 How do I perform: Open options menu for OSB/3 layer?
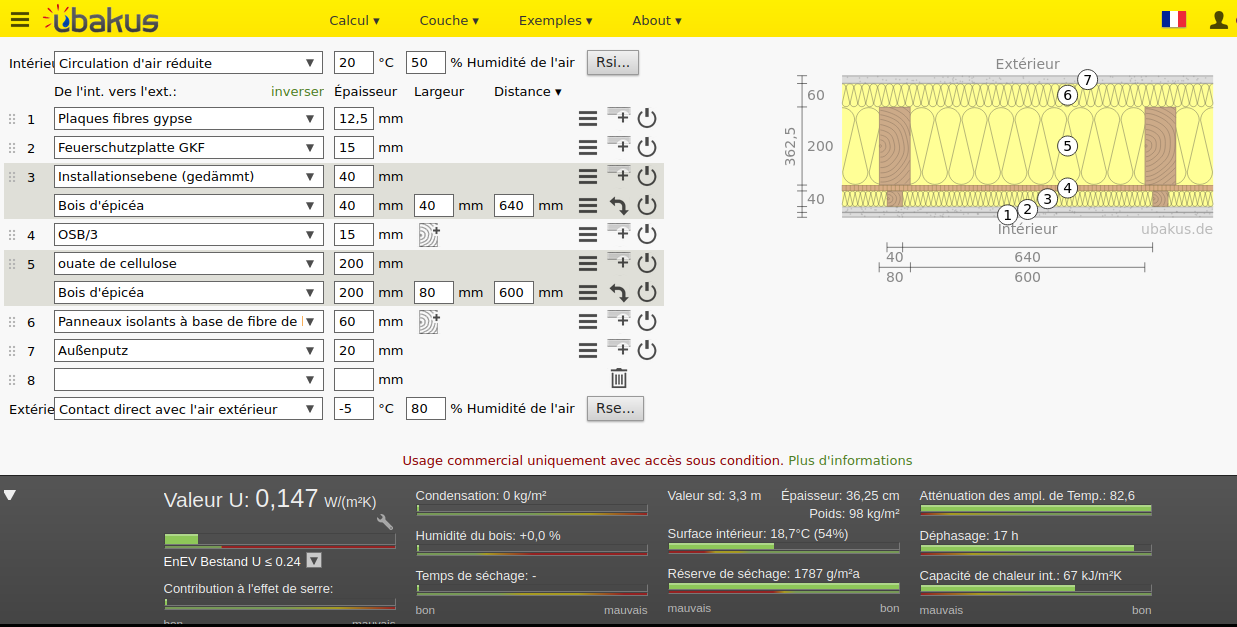[588, 234]
